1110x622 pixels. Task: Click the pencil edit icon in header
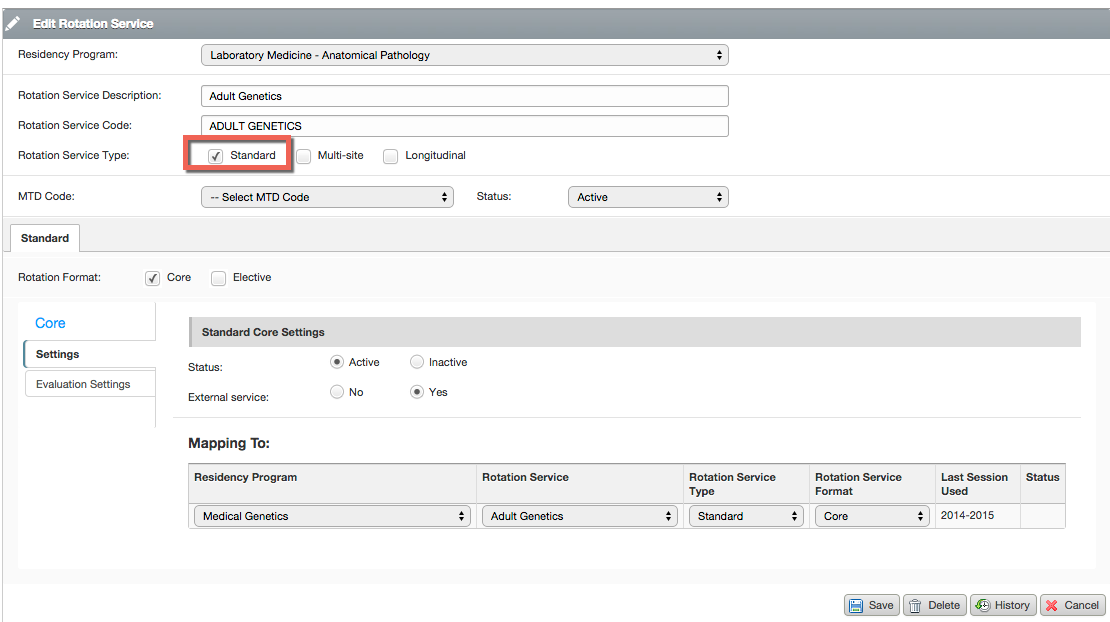(13, 23)
